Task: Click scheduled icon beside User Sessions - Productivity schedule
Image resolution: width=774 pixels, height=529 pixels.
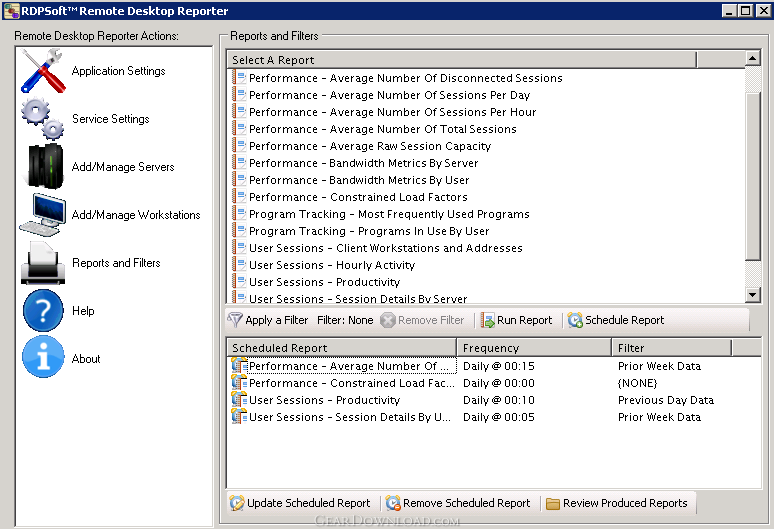Action: pyautogui.click(x=239, y=400)
